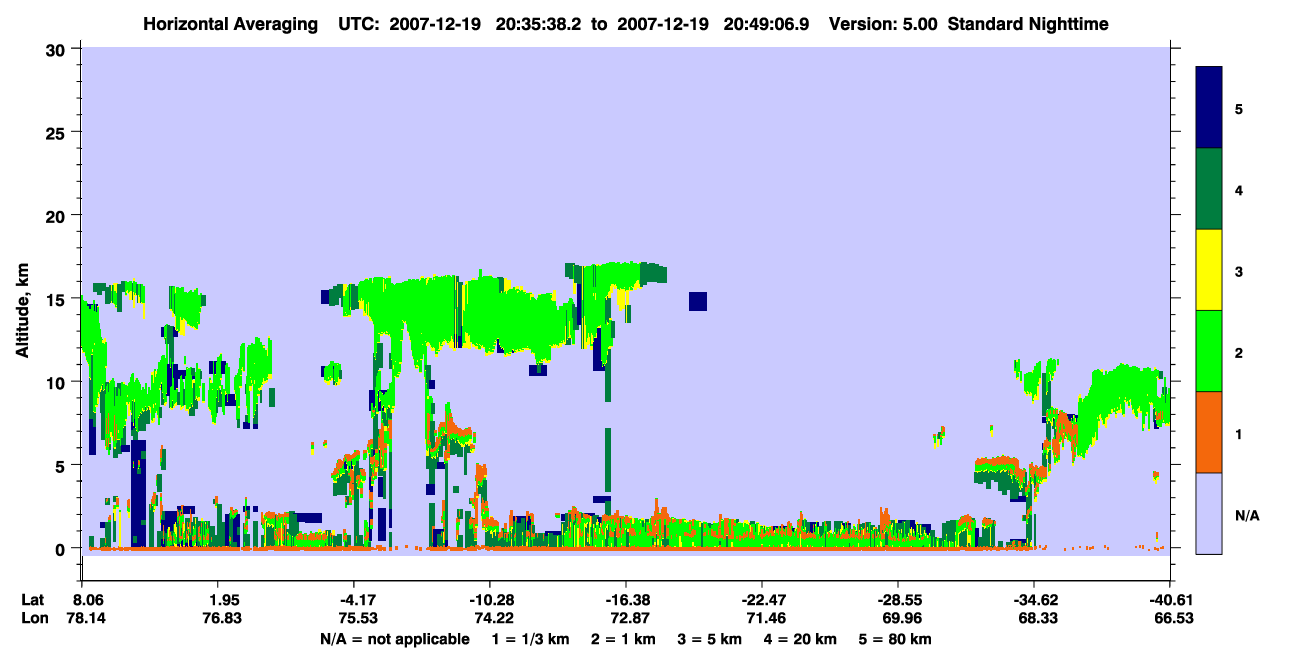Click the longitude value 74.22
Viewport: 1300px width, 667px height.
coord(494,618)
